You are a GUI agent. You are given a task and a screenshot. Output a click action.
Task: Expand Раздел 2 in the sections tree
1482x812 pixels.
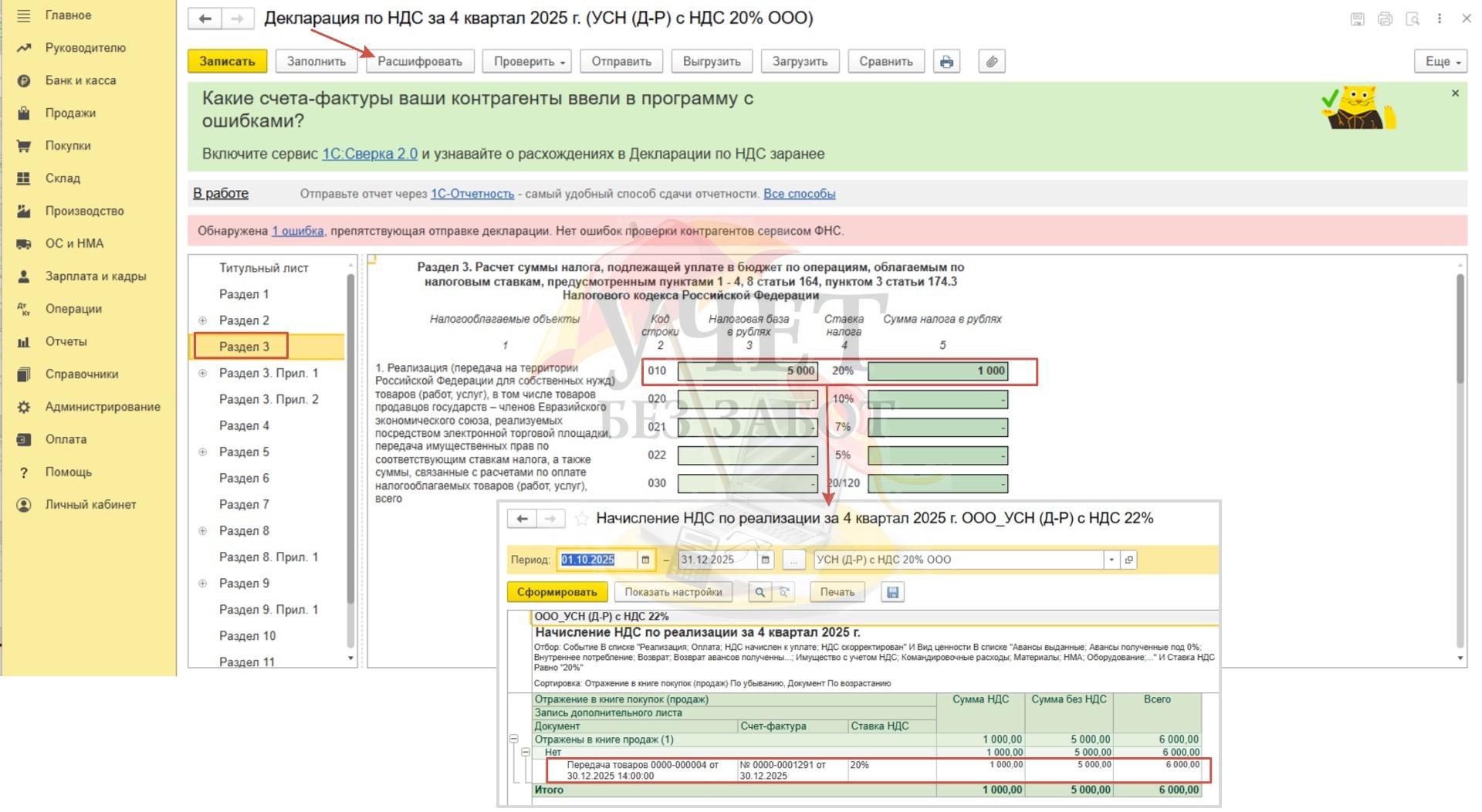click(203, 320)
